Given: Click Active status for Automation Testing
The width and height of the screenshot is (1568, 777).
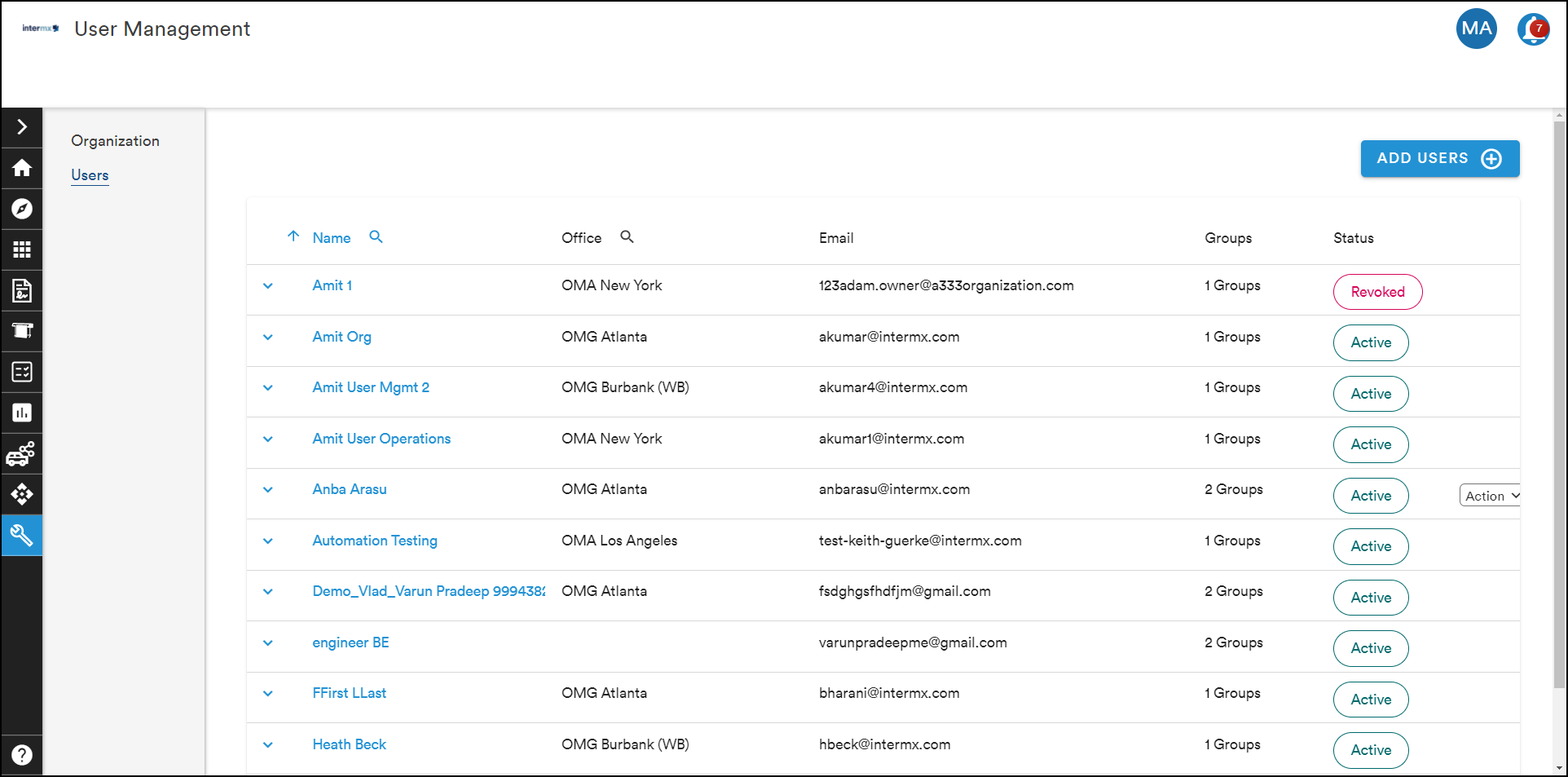Looking at the screenshot, I should [1371, 546].
